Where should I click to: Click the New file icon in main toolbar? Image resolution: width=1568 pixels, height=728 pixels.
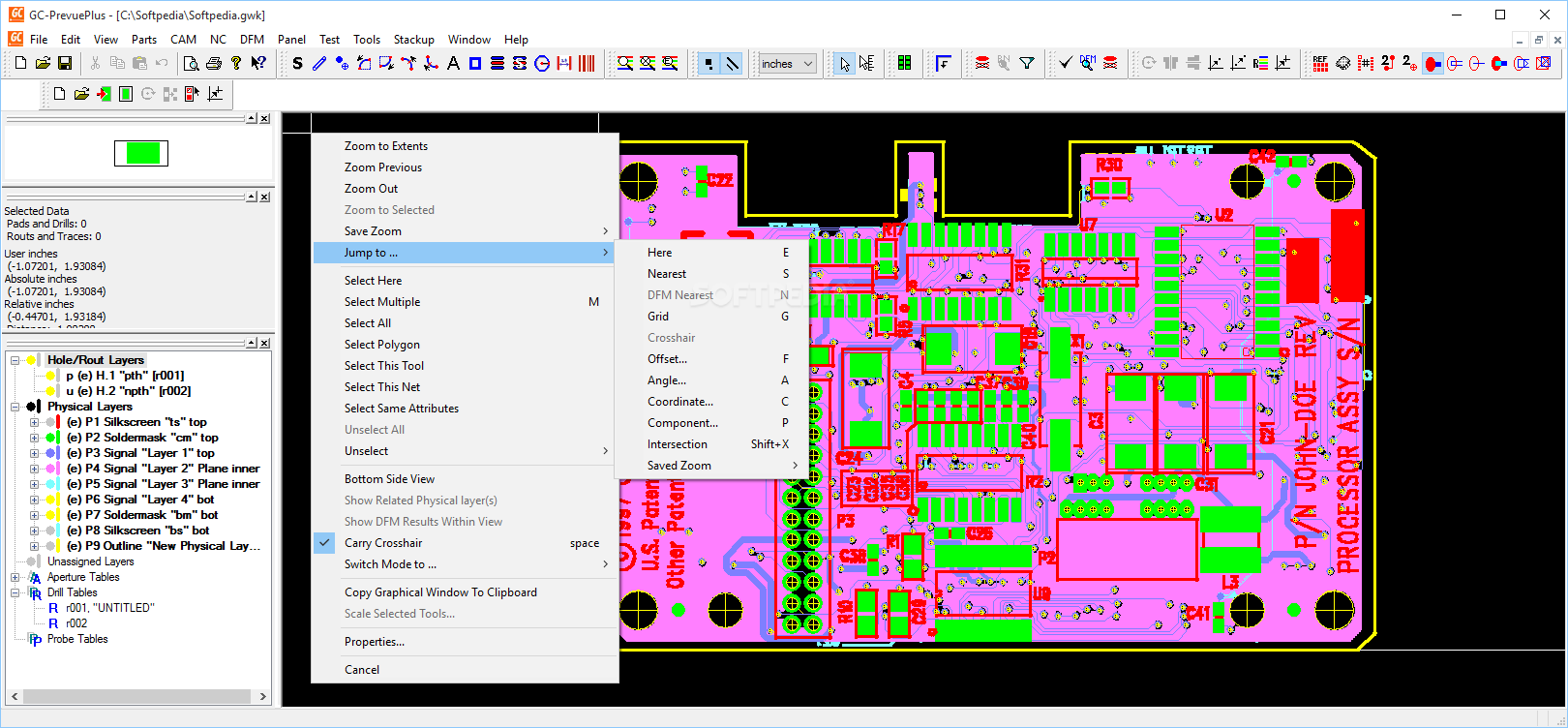coord(20,63)
